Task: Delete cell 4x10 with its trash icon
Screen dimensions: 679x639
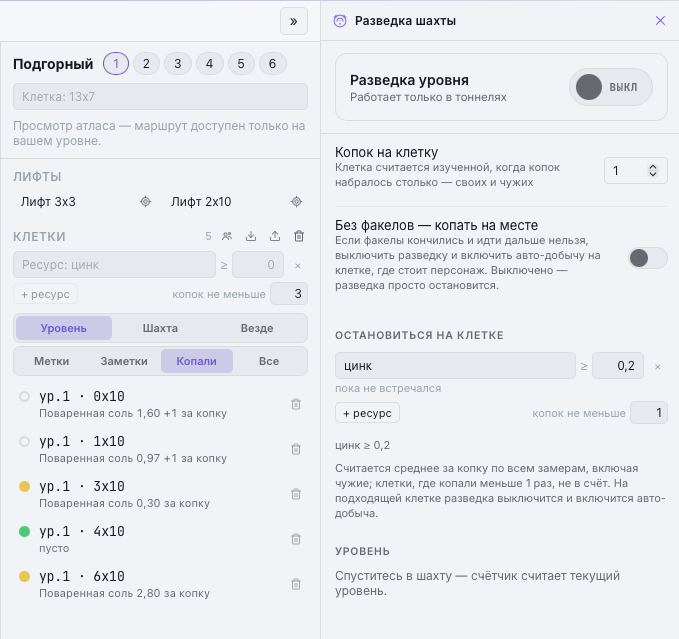Action: (296, 539)
